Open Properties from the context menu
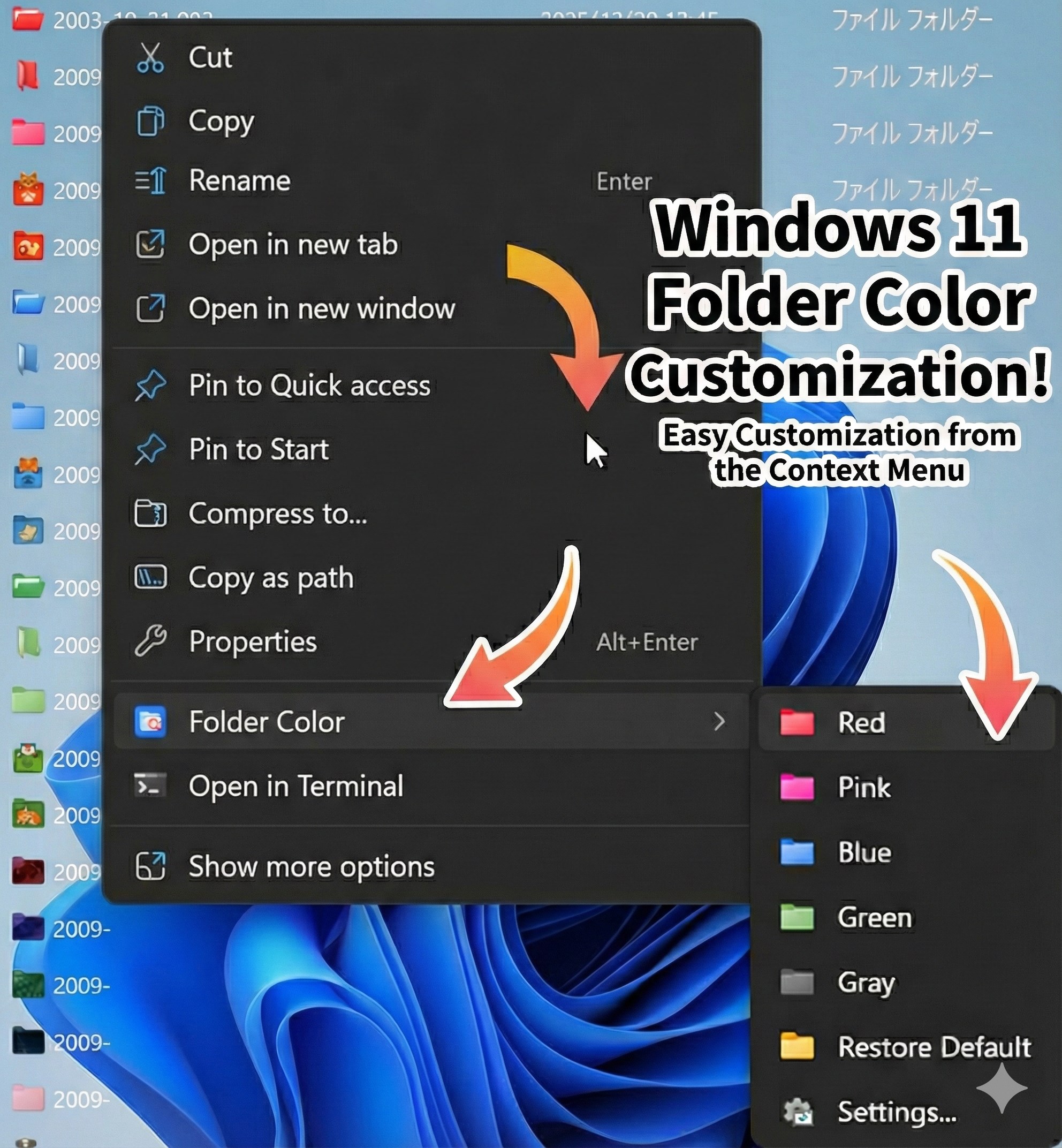1062x1148 pixels. click(431, 642)
